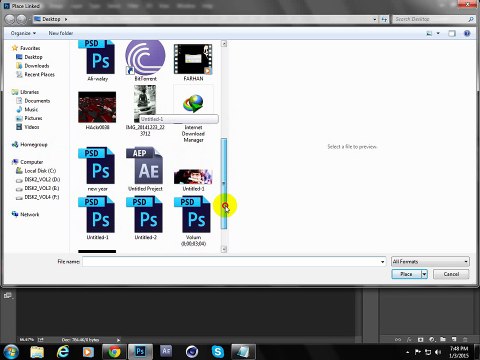Screen dimensions: 480x360
Task: Click the file list scrollbar thumb
Action: click(224, 183)
